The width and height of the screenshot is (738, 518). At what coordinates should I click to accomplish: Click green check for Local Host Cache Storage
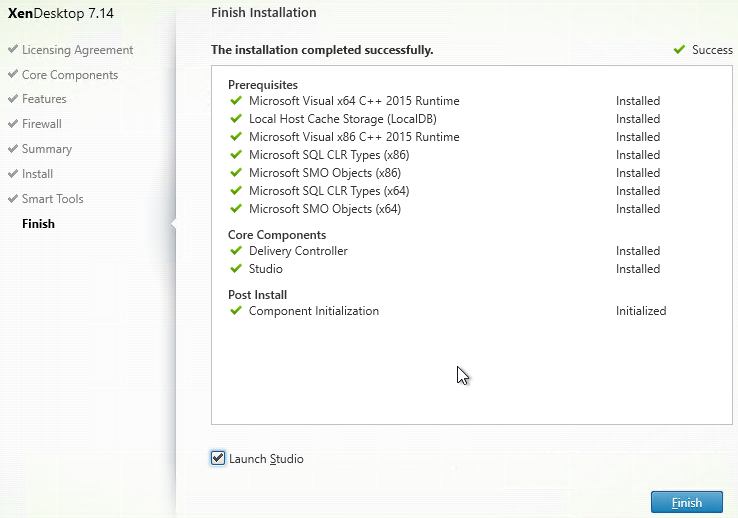coord(236,118)
